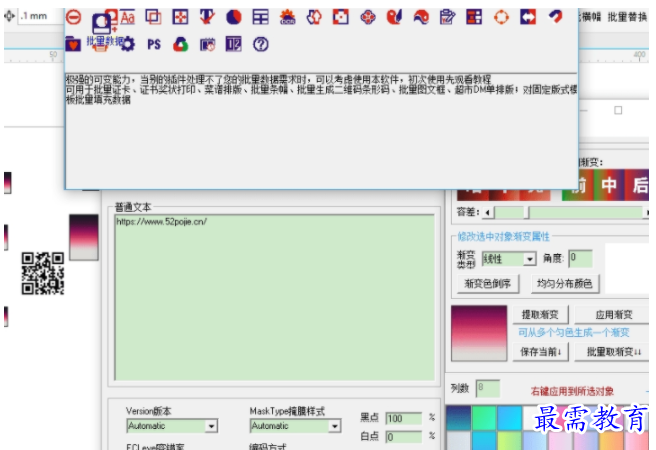Open the table layout icon
The image size is (656, 450).
coord(261,17)
